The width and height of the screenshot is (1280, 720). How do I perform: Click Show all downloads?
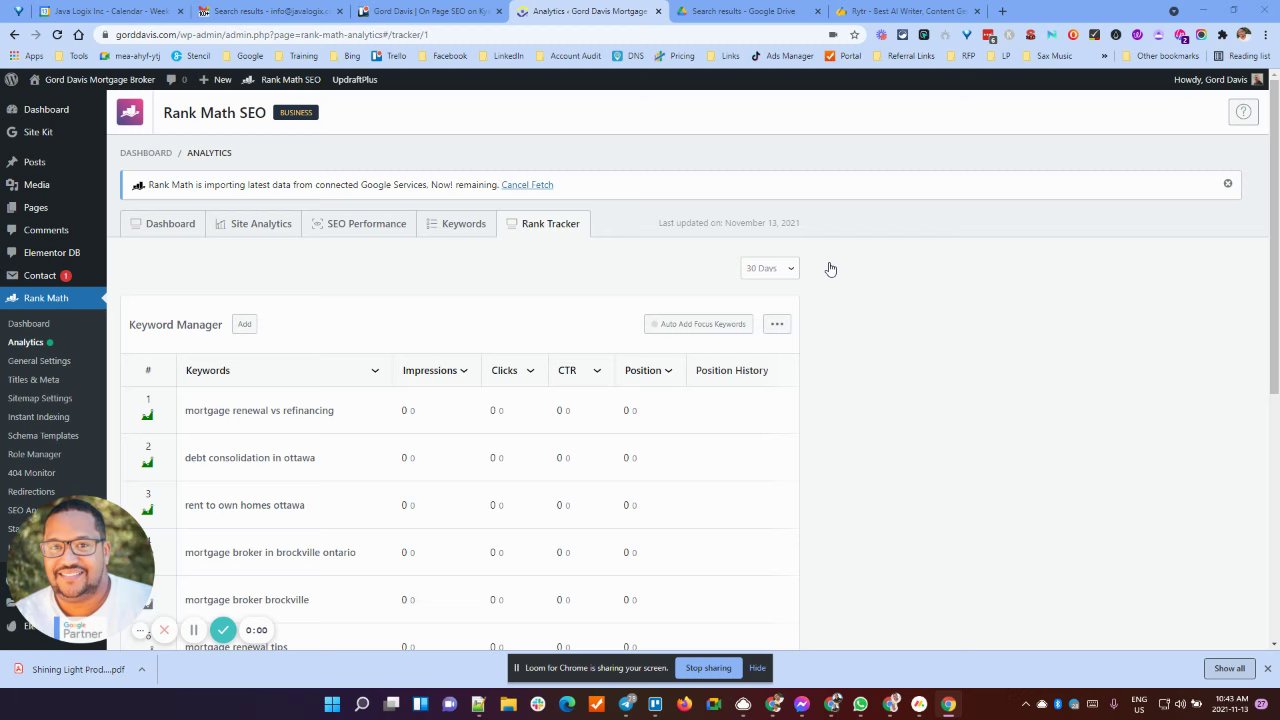[1229, 669]
